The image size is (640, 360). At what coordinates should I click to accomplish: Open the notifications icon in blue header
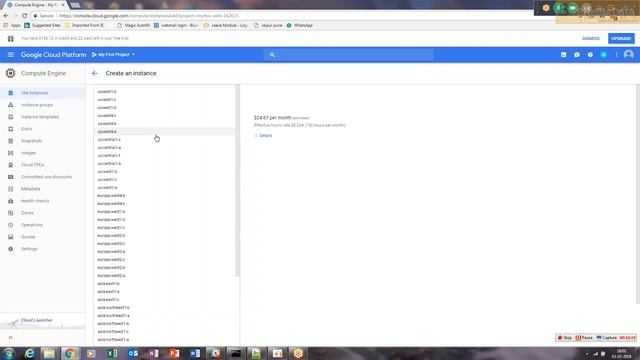click(x=604, y=55)
